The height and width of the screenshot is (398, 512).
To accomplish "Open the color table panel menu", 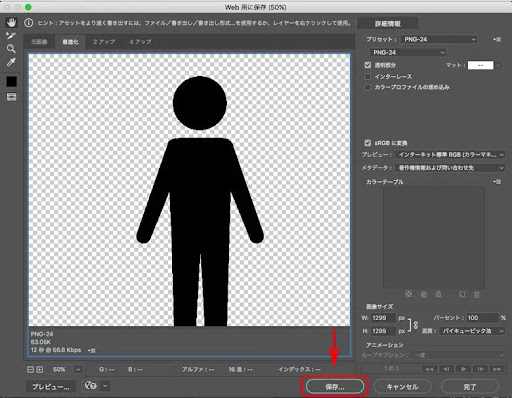I will pos(497,182).
